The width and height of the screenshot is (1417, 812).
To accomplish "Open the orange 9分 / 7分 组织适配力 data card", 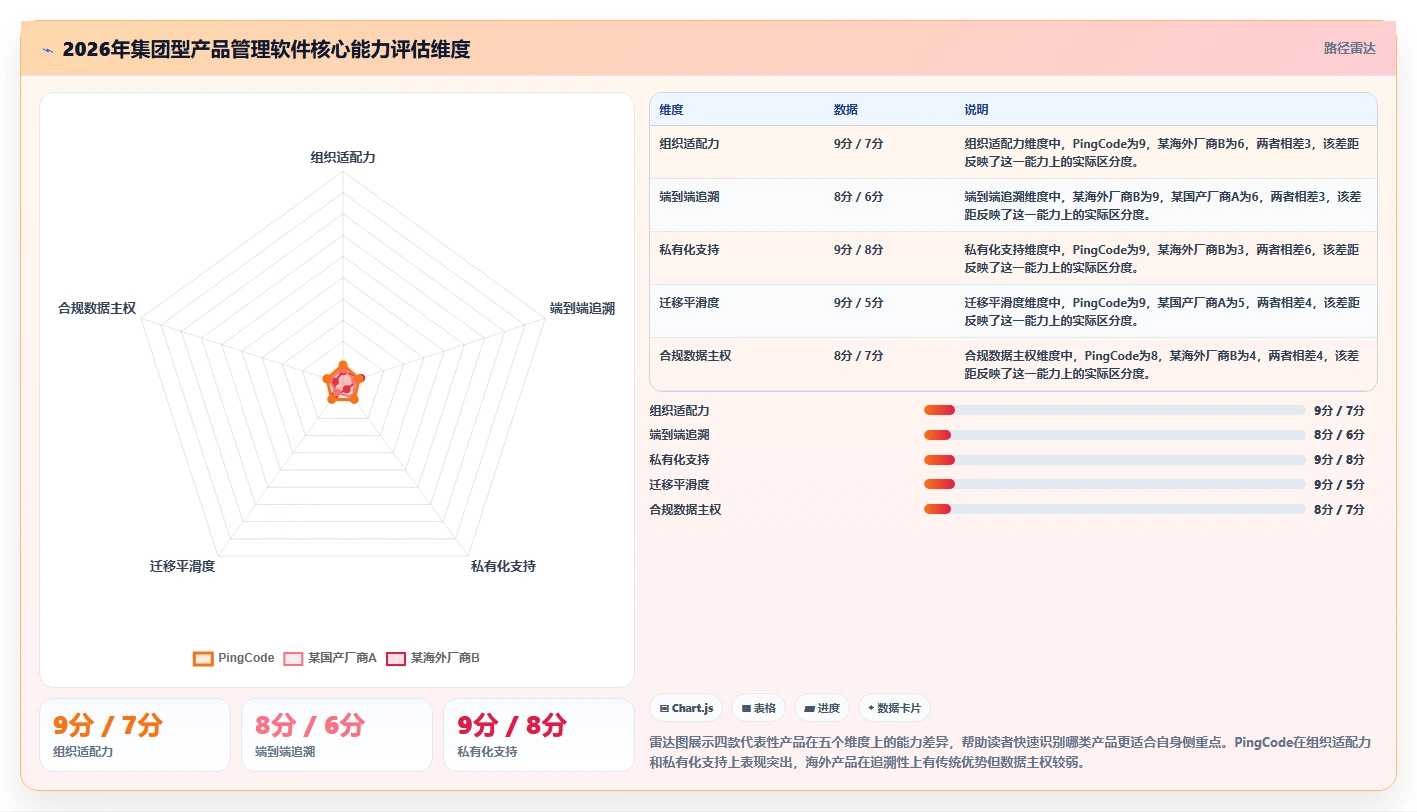I will pos(135,735).
